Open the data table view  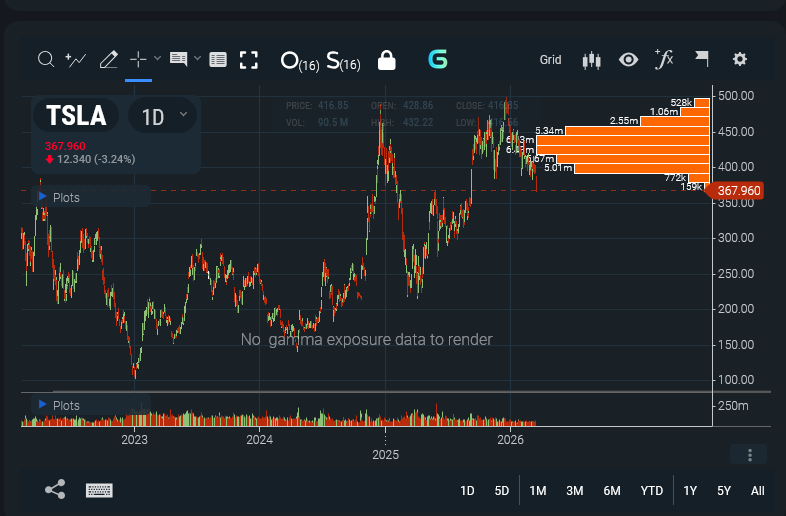point(218,60)
